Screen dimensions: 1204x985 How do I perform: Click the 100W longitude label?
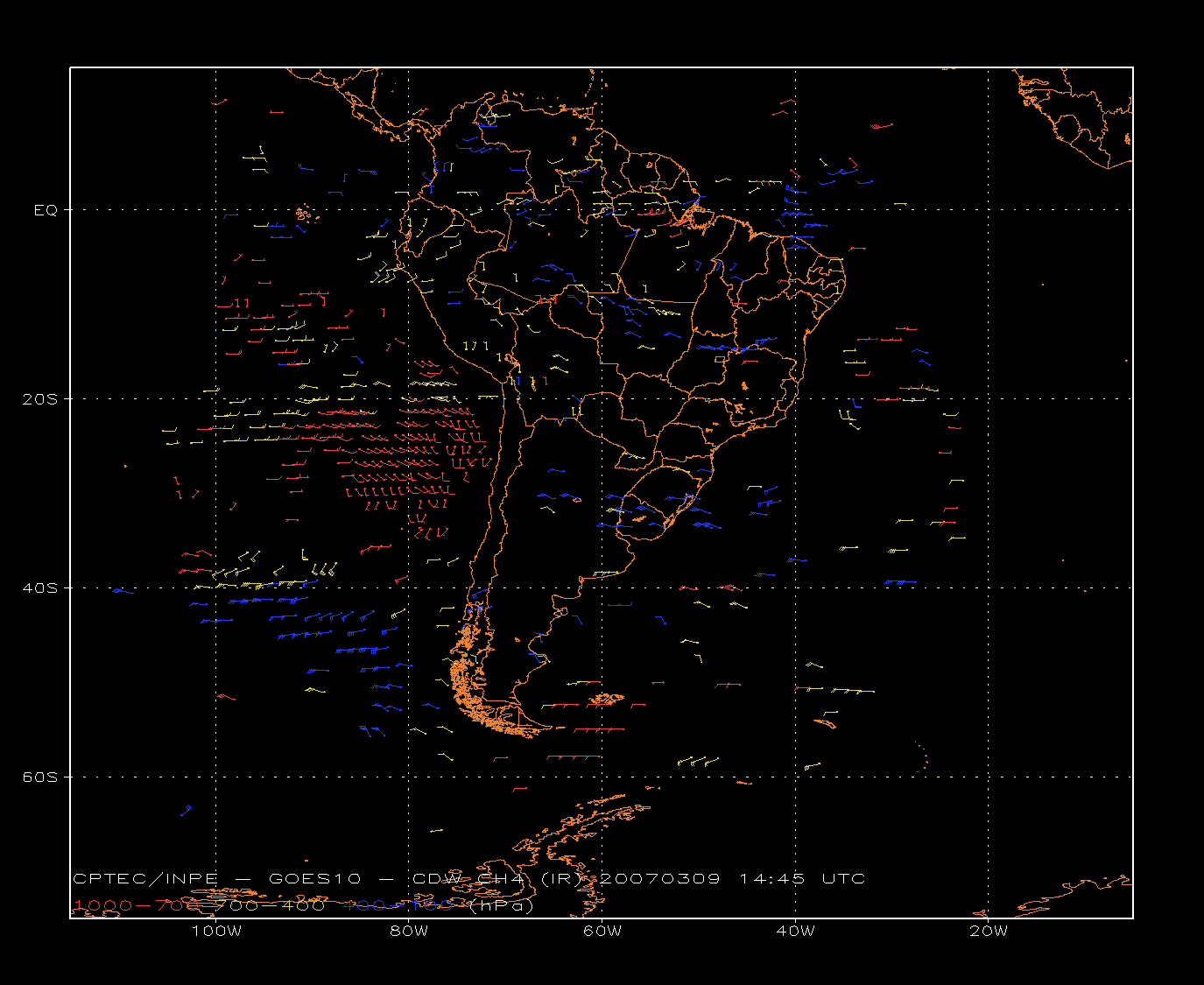[216, 932]
